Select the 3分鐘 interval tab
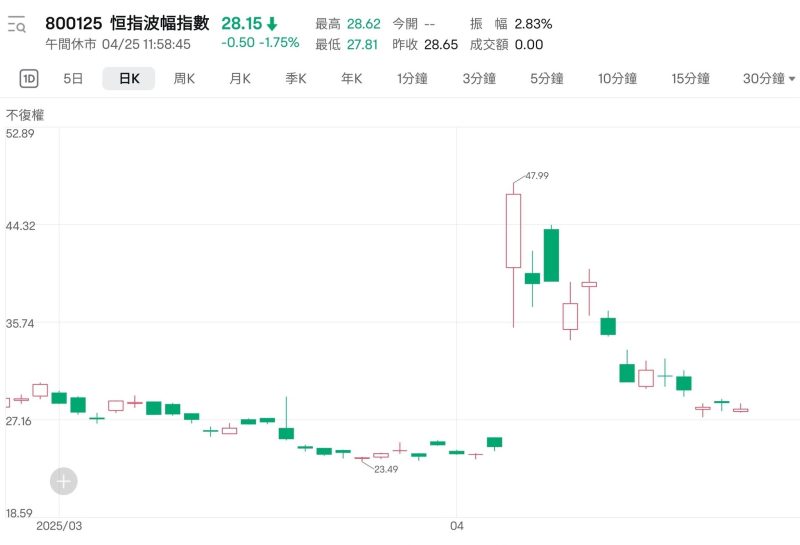 [x=479, y=79]
